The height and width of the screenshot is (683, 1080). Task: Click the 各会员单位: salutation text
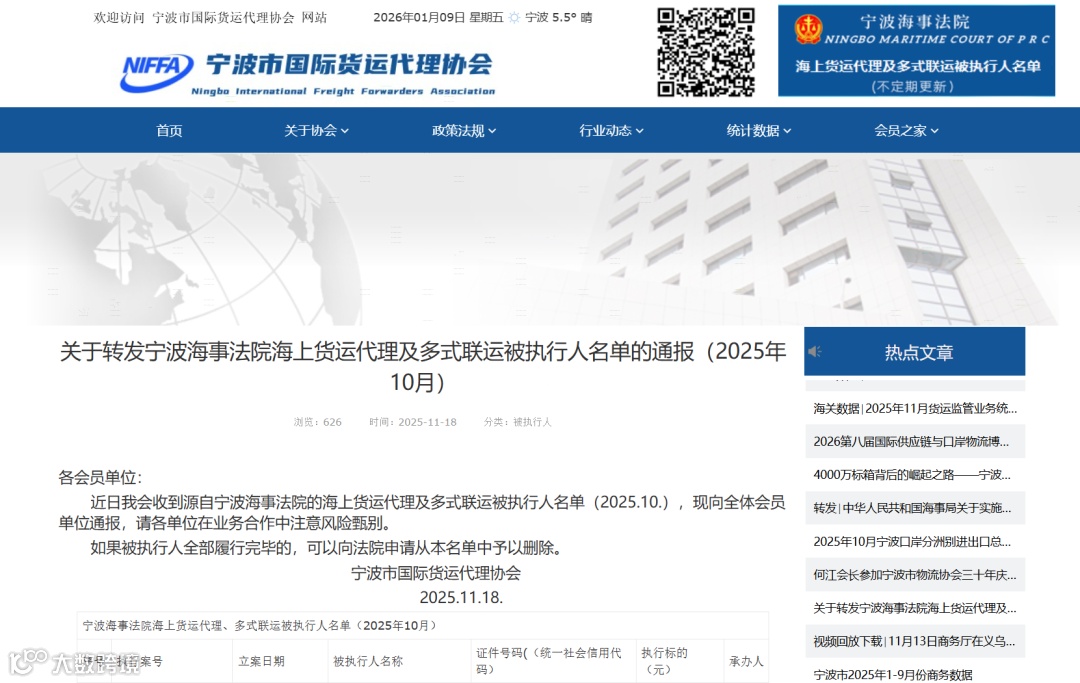pos(100,477)
